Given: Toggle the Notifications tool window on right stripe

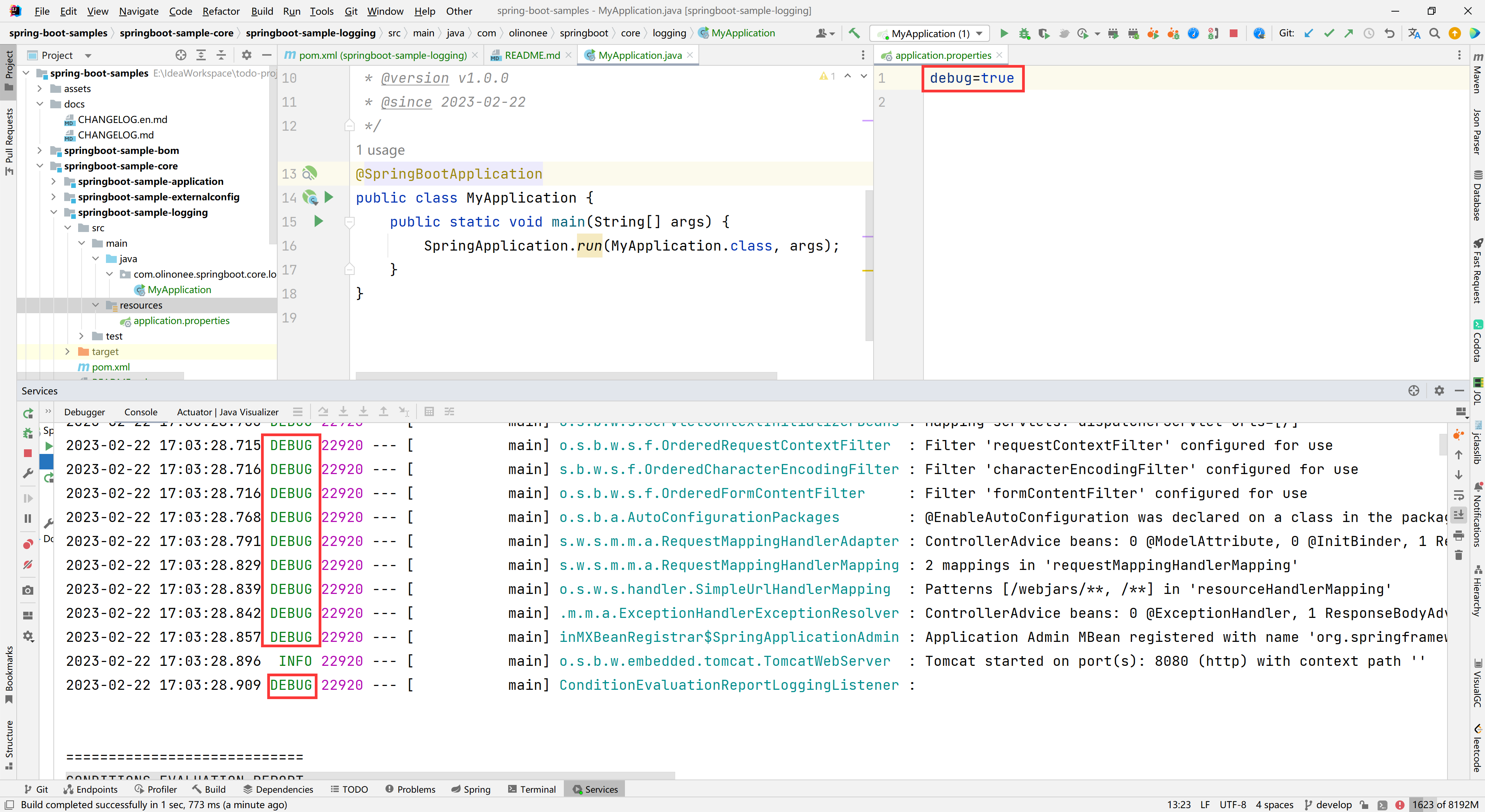Looking at the screenshot, I should pos(1478,514).
